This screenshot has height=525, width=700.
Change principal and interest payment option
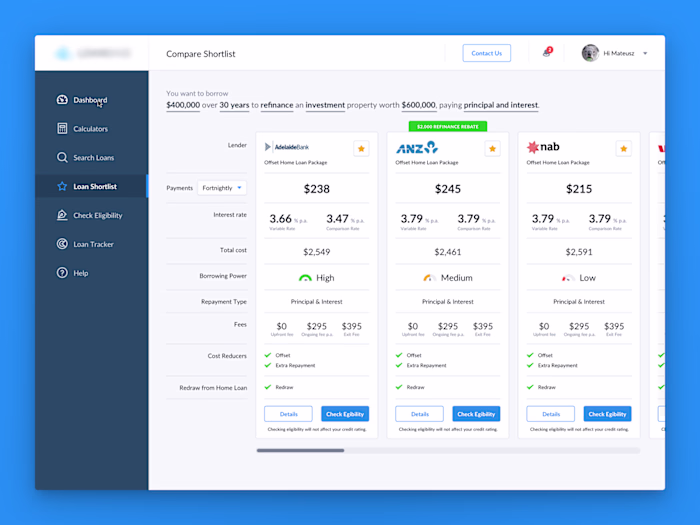501,105
